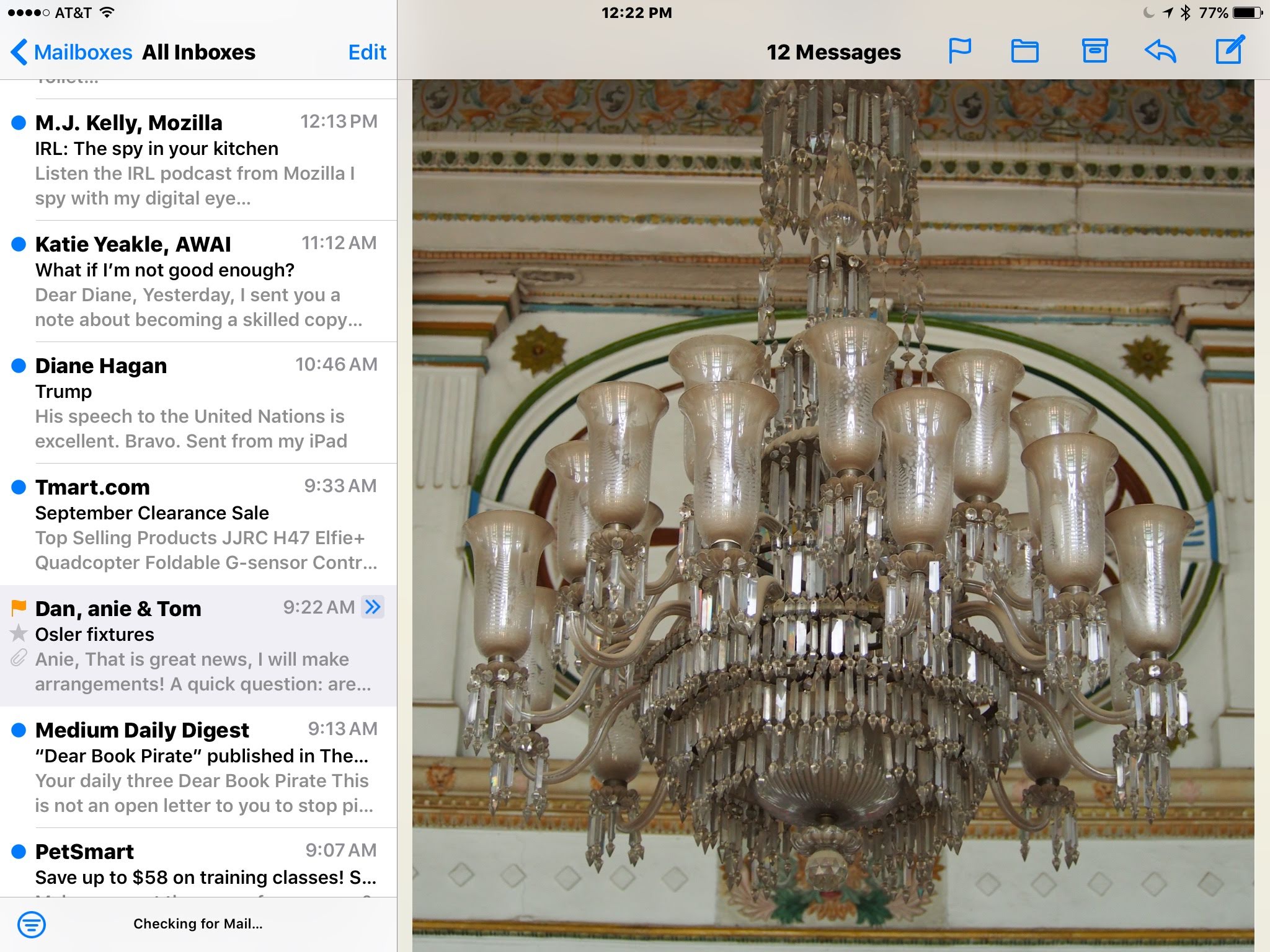
Task: Tap the Checking for Mail status
Action: click(x=198, y=923)
